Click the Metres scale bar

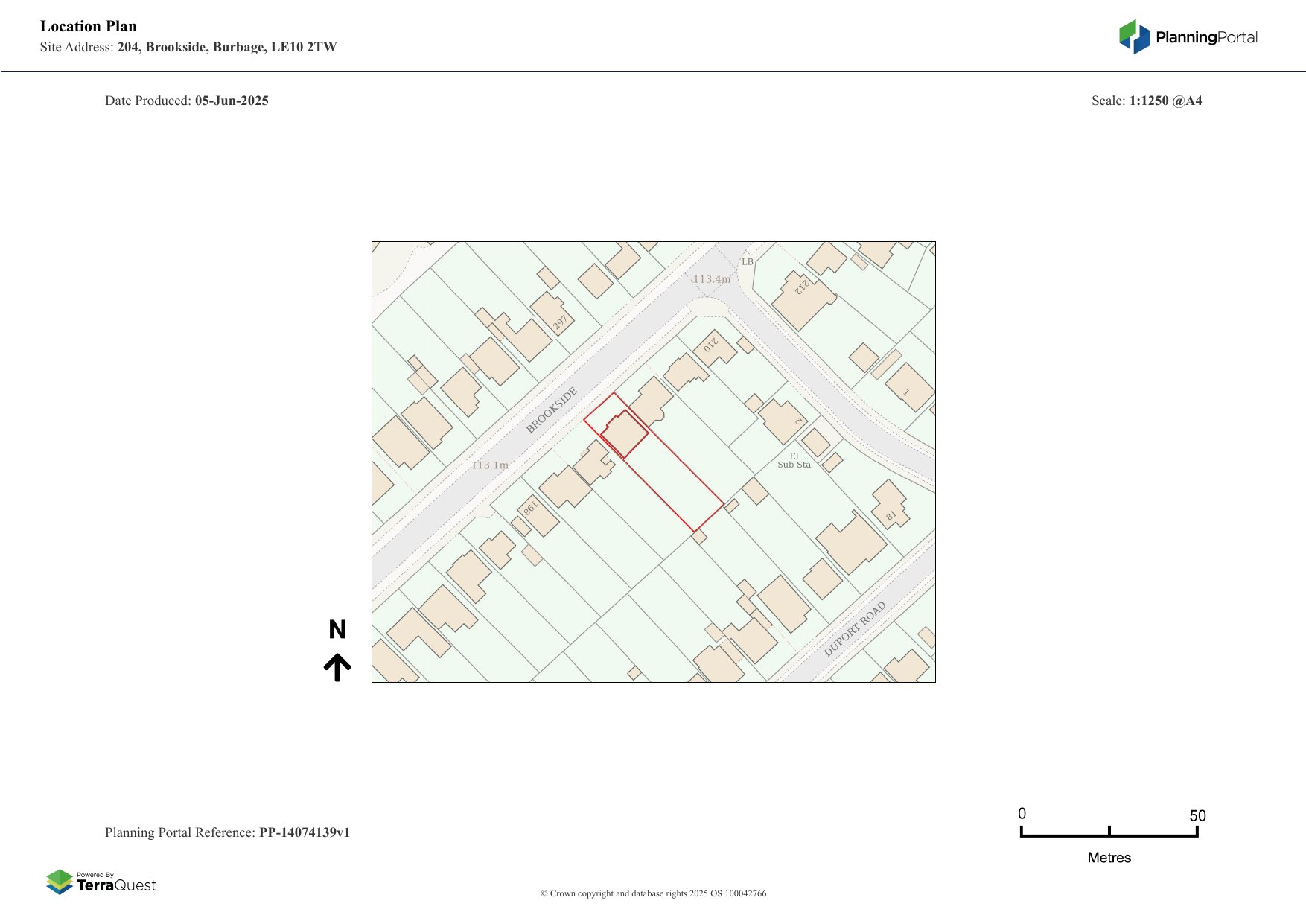pos(1109,834)
